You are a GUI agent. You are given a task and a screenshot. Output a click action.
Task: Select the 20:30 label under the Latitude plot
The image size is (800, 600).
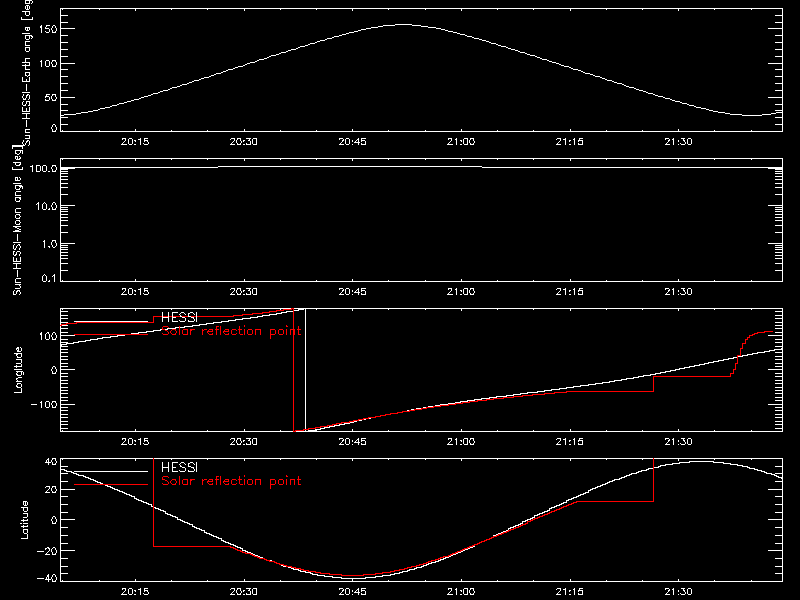click(243, 592)
